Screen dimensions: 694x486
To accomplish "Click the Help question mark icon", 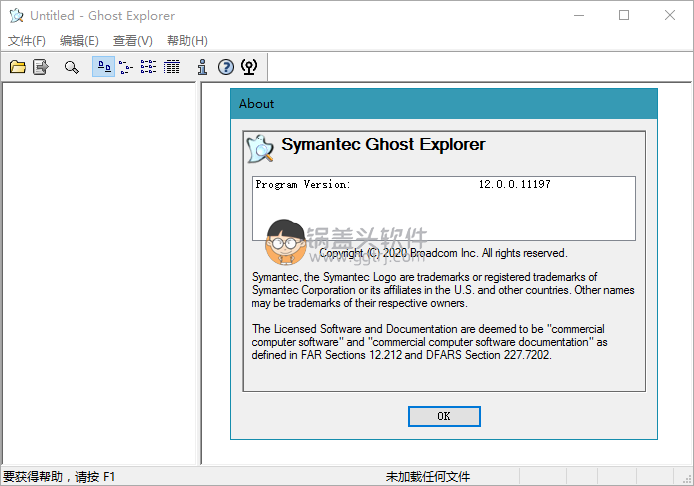I will coord(226,67).
